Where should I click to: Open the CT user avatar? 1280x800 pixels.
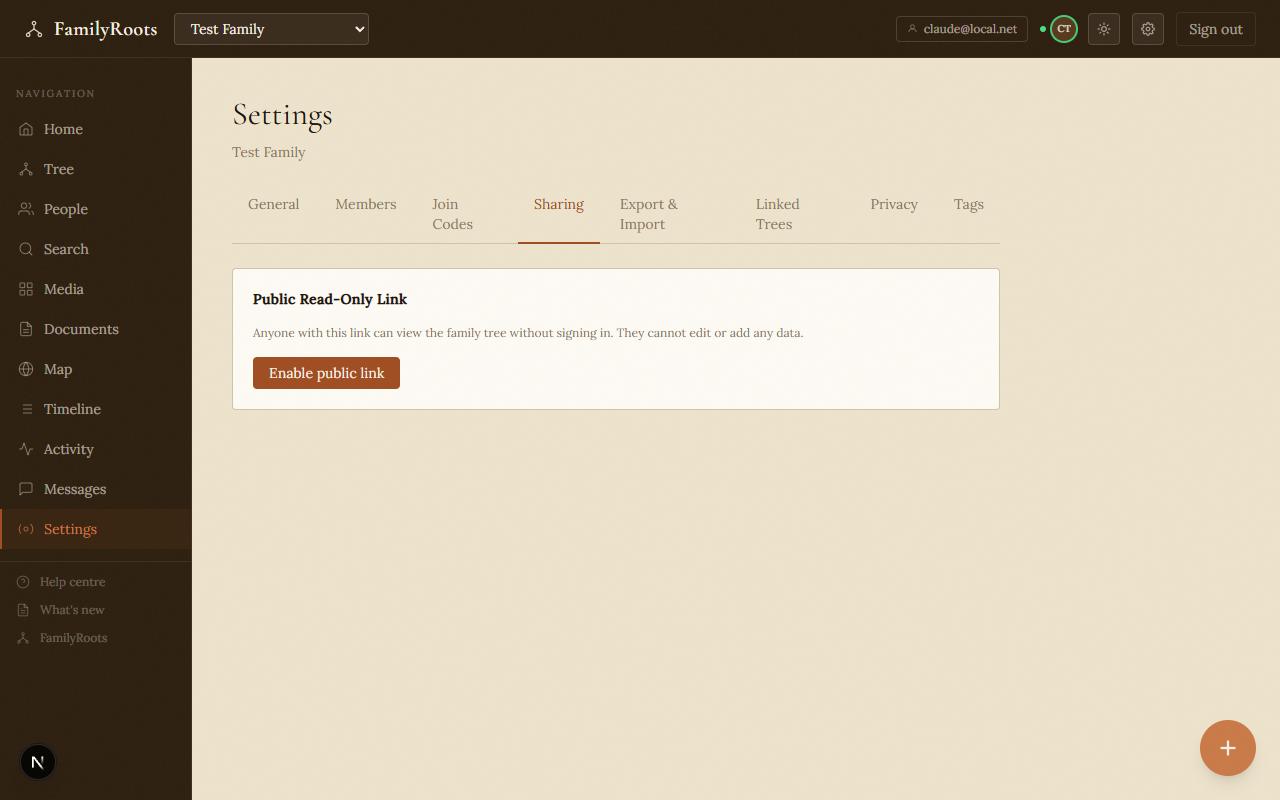[1064, 29]
